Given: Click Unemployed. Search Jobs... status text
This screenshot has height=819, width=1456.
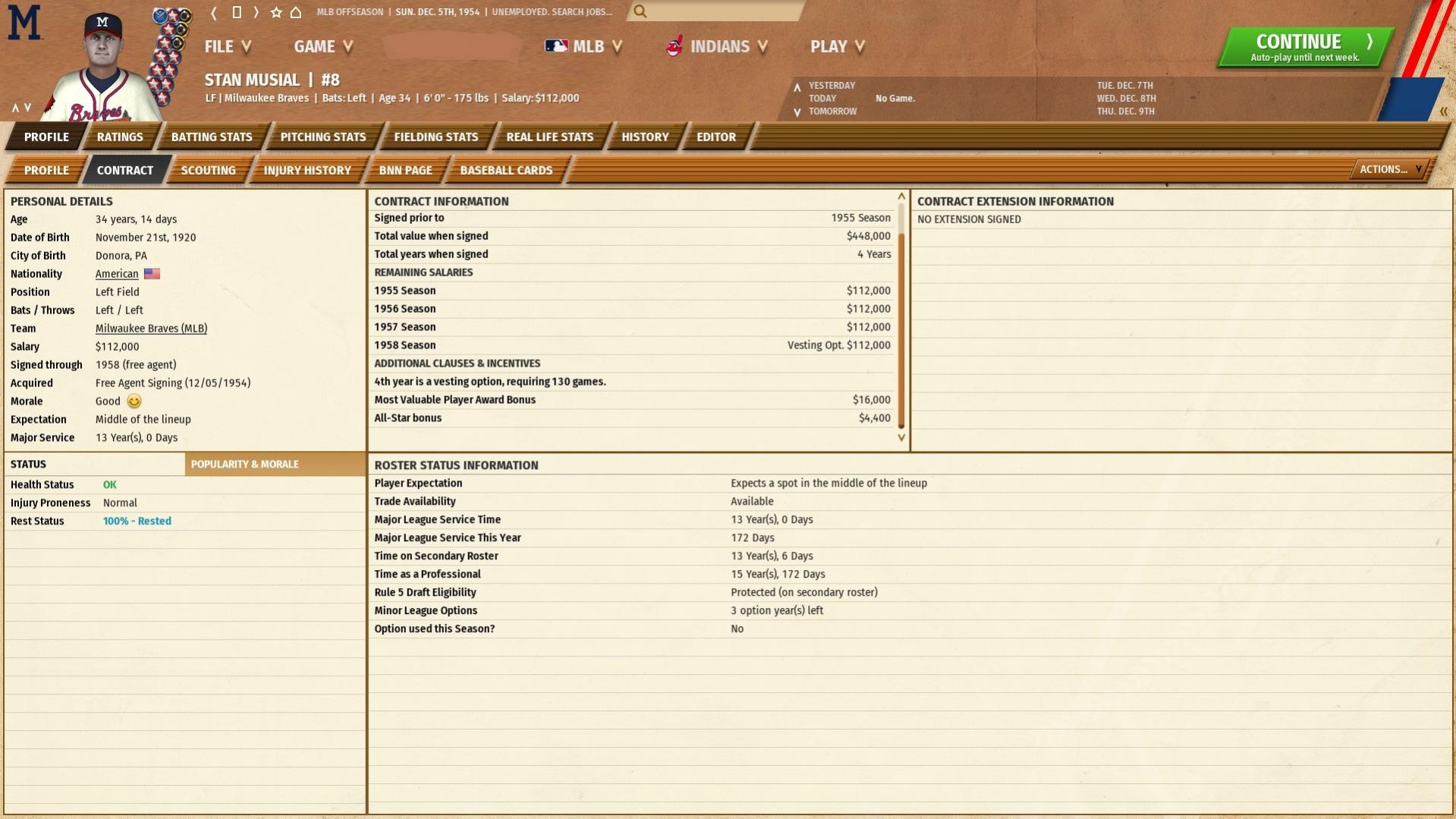Looking at the screenshot, I should (552, 11).
